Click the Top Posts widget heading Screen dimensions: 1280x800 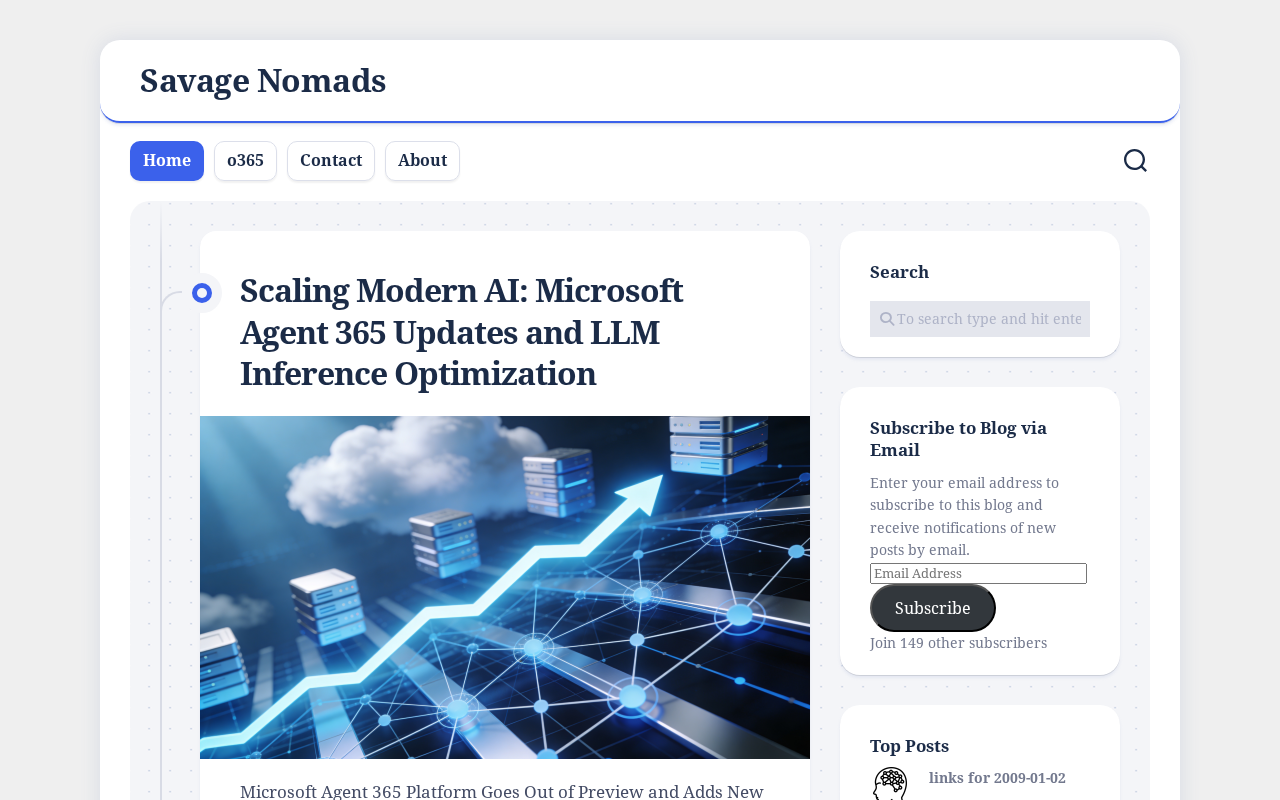click(909, 746)
